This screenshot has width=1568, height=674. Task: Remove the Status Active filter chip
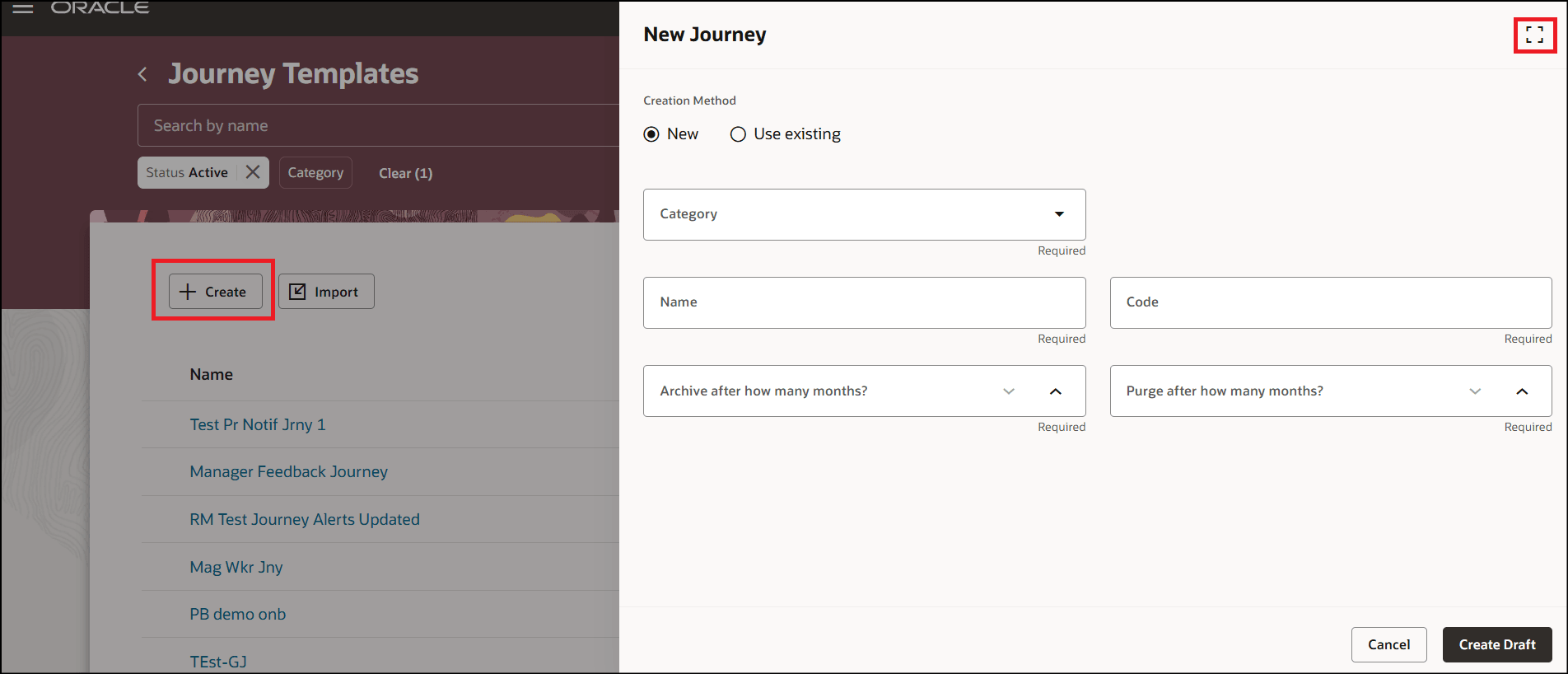253,172
